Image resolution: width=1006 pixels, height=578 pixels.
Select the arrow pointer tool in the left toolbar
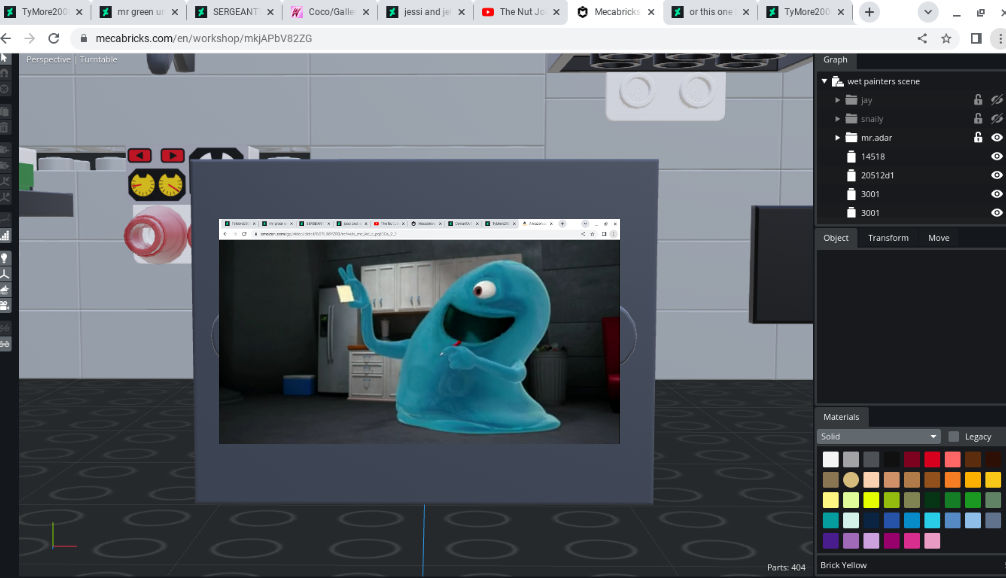[4, 58]
